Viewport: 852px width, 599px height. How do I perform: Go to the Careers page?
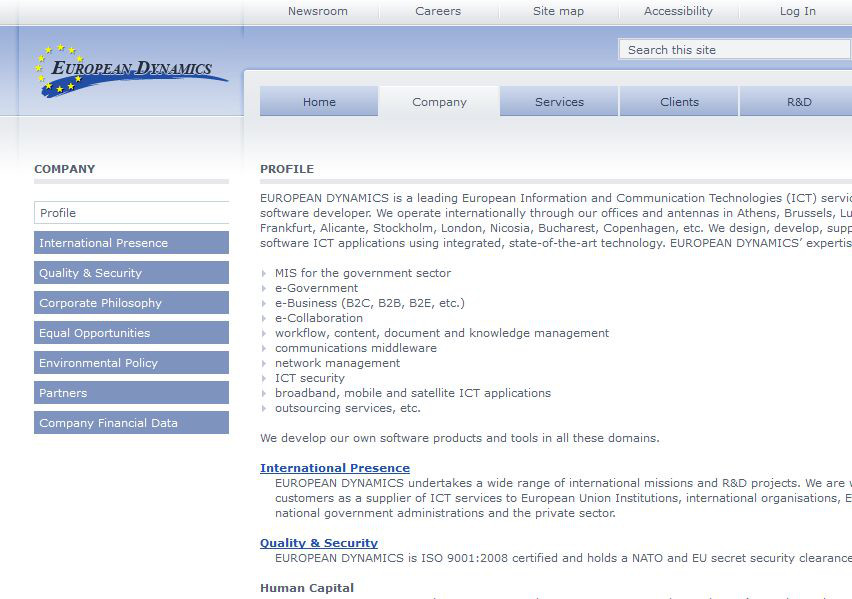[x=438, y=11]
